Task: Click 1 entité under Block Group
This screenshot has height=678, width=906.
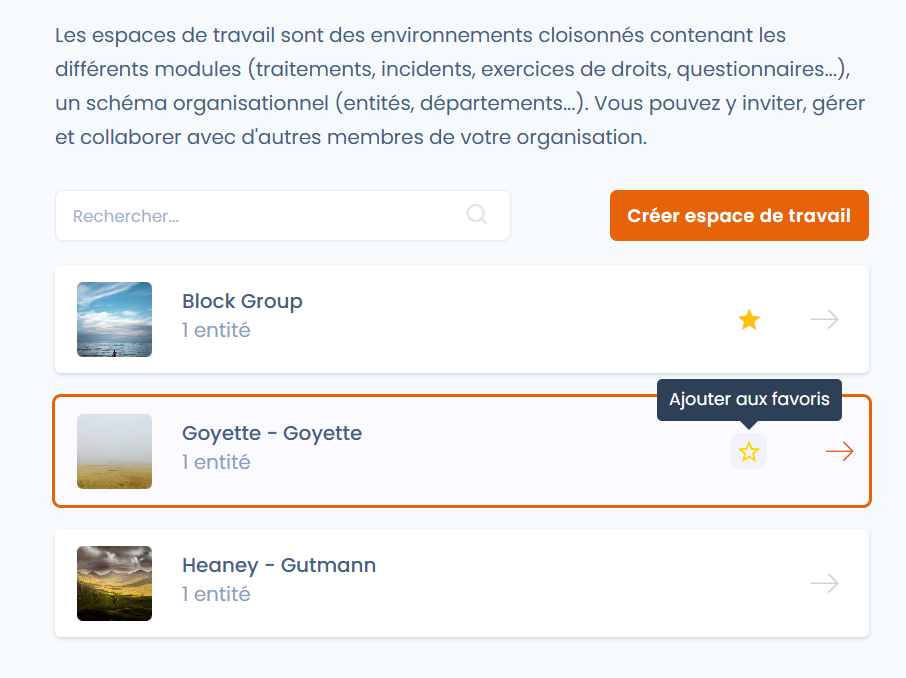Action: coord(216,330)
